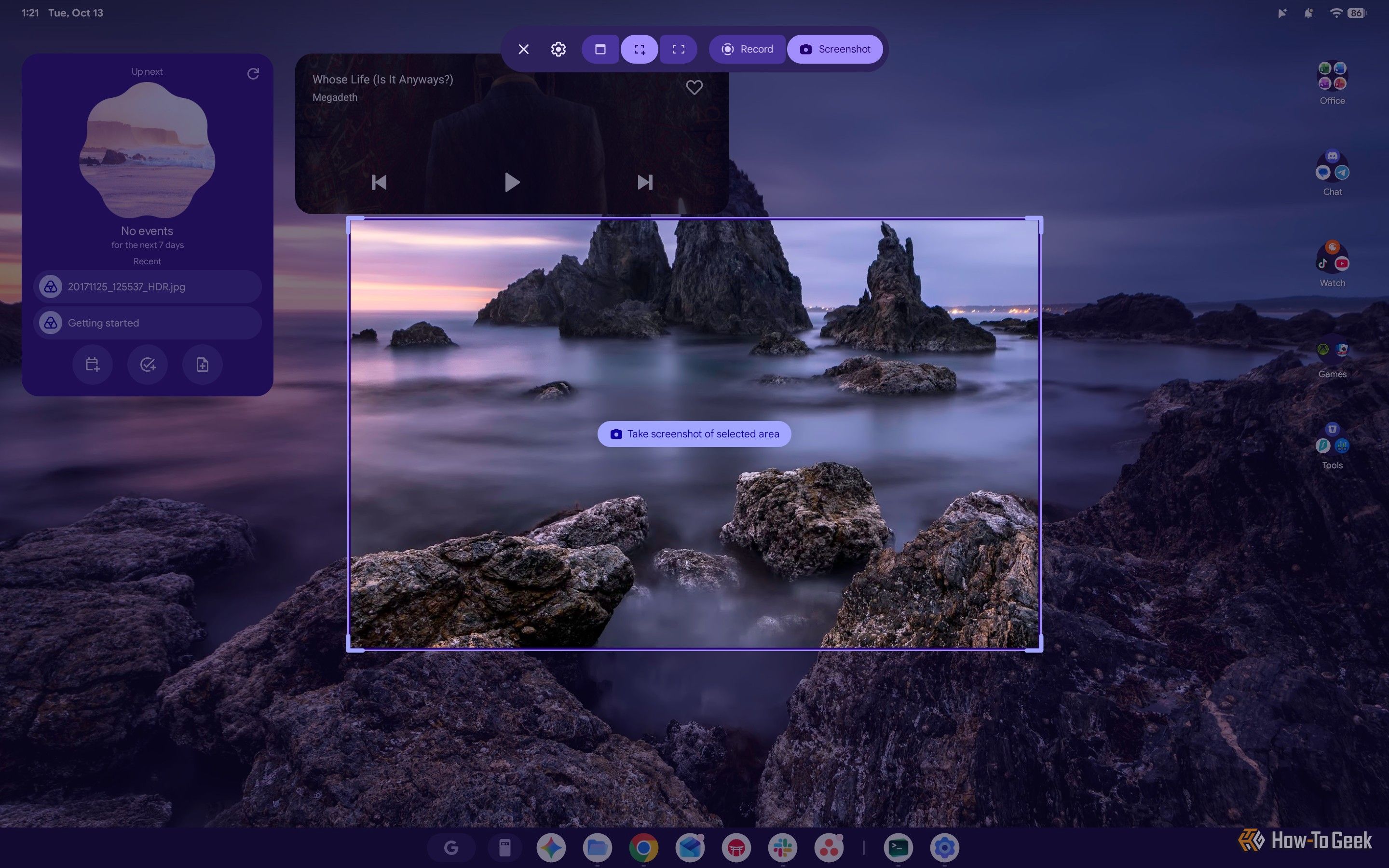Open Gemini app on shelf
Image resolution: width=1389 pixels, height=868 pixels.
pyautogui.click(x=551, y=847)
